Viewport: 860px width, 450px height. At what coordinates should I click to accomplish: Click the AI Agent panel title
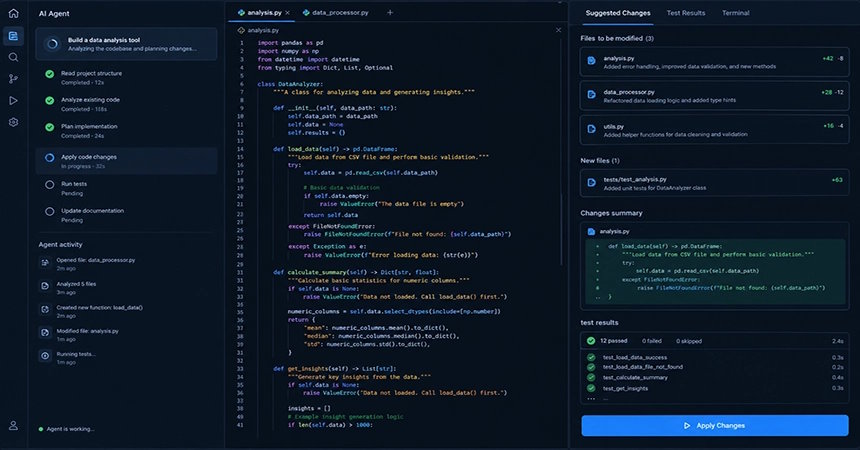54,14
